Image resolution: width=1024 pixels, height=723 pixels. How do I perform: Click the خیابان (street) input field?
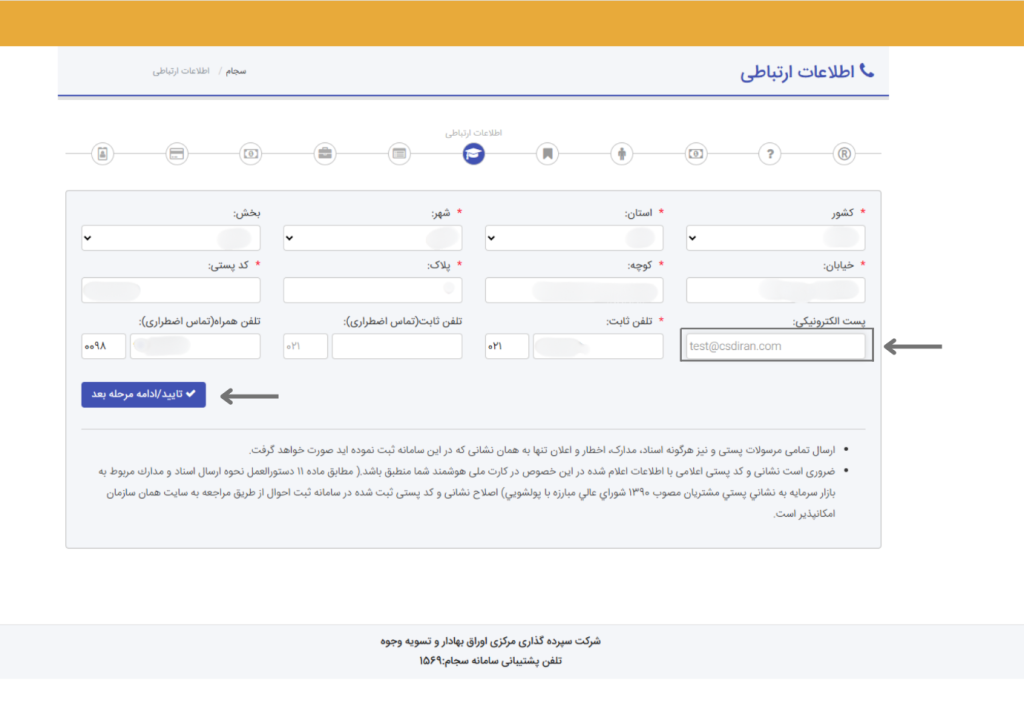click(x=776, y=290)
